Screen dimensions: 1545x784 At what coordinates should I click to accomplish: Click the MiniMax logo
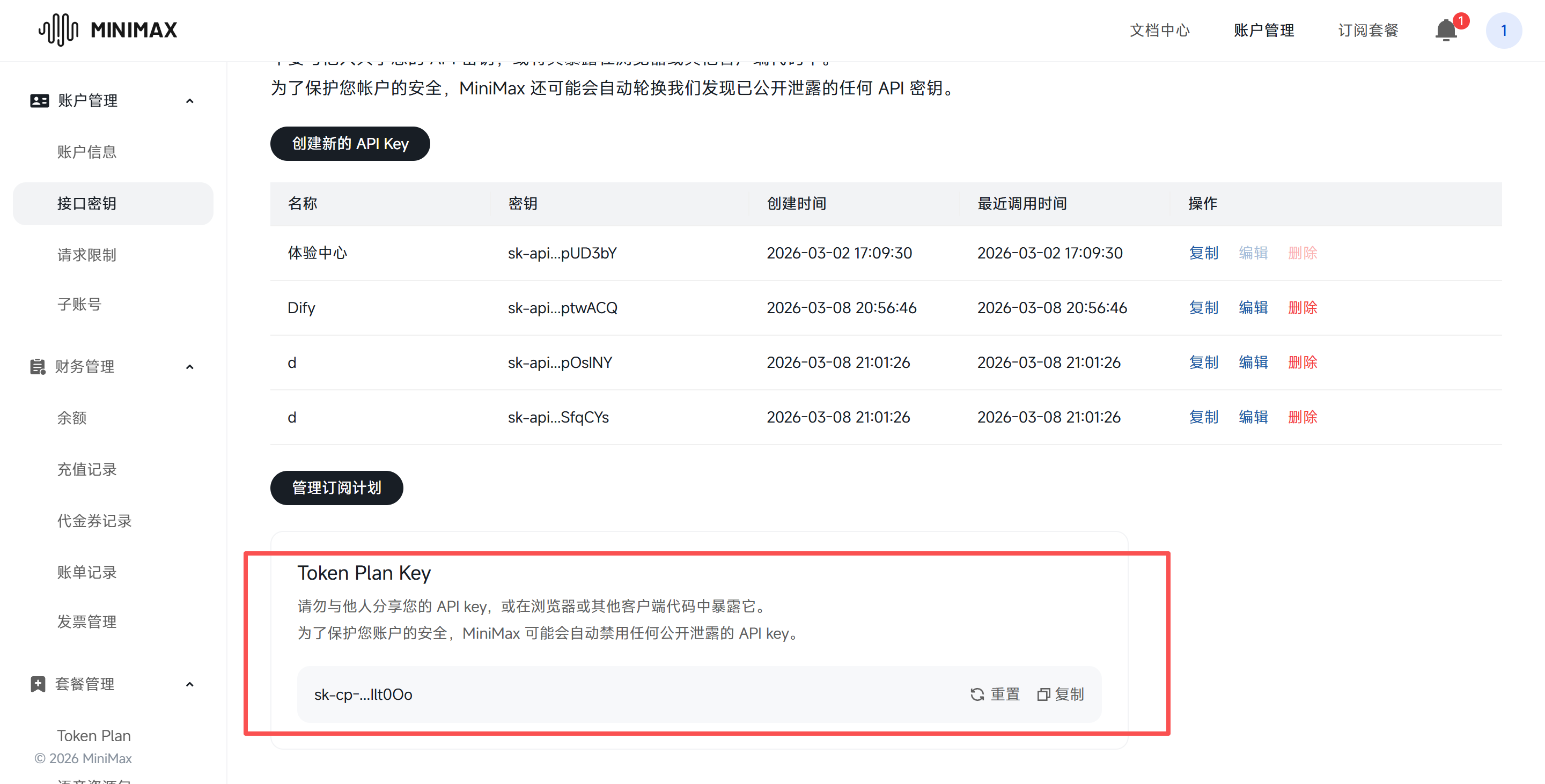[108, 29]
